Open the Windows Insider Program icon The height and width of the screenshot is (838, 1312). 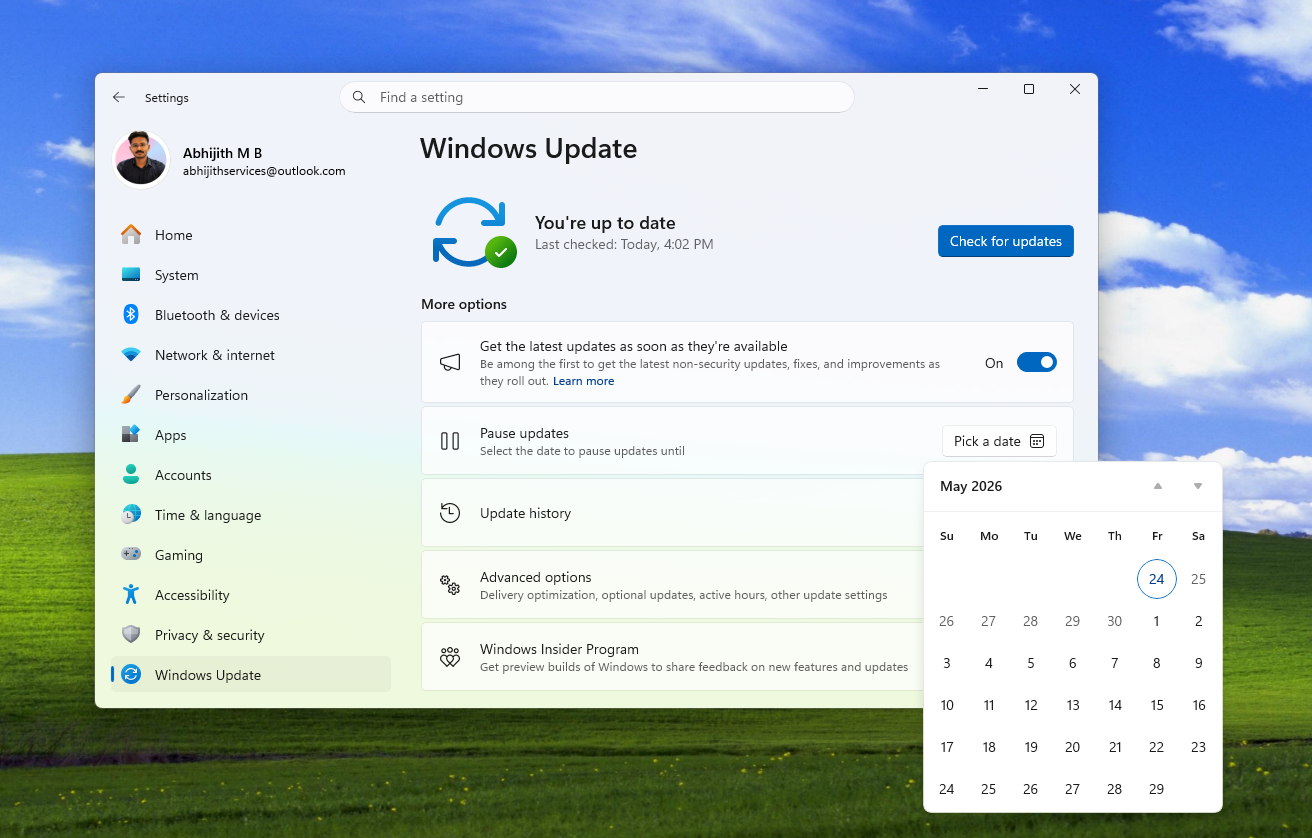point(449,656)
